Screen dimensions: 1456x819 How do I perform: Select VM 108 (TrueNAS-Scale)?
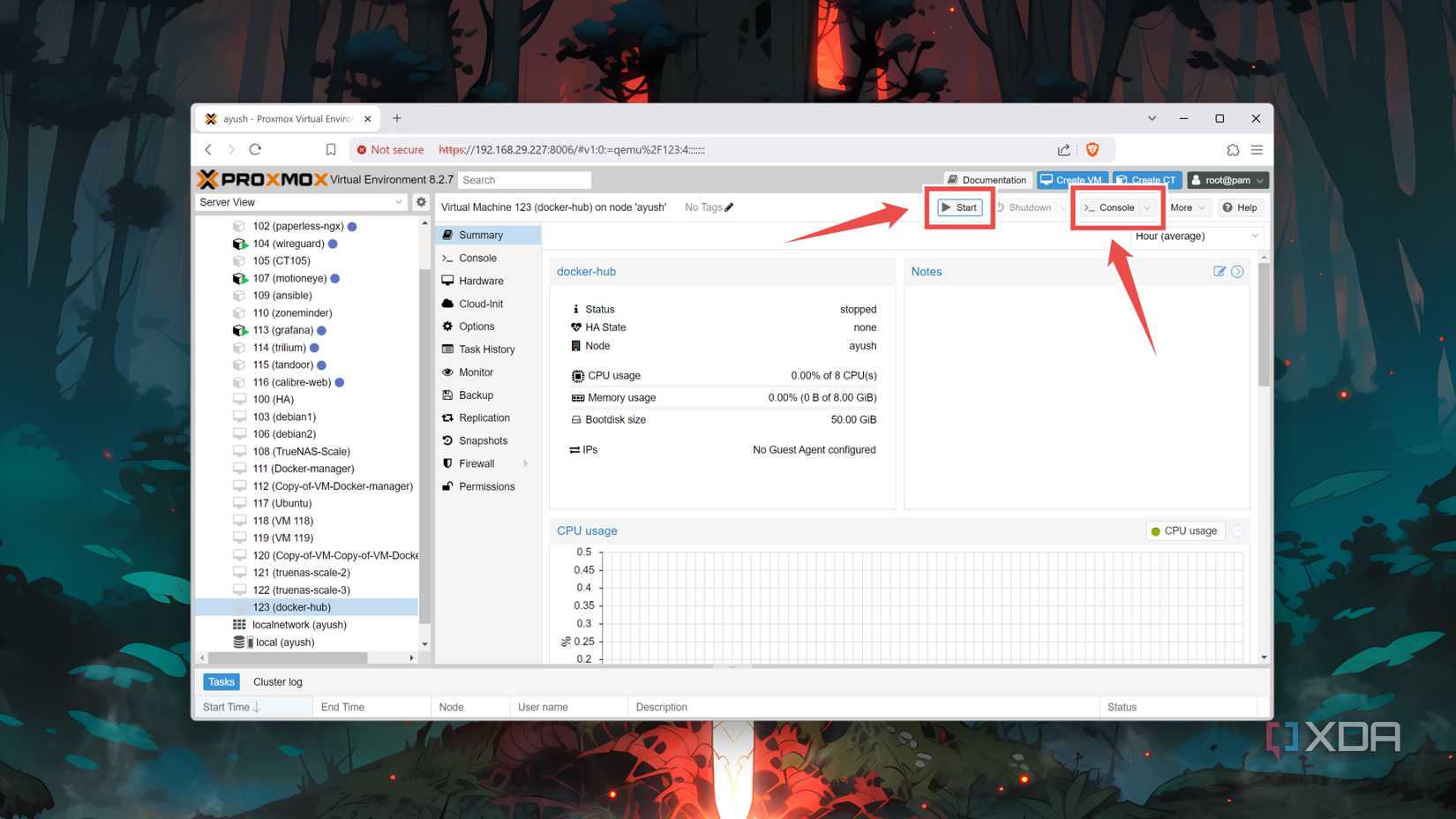point(301,451)
